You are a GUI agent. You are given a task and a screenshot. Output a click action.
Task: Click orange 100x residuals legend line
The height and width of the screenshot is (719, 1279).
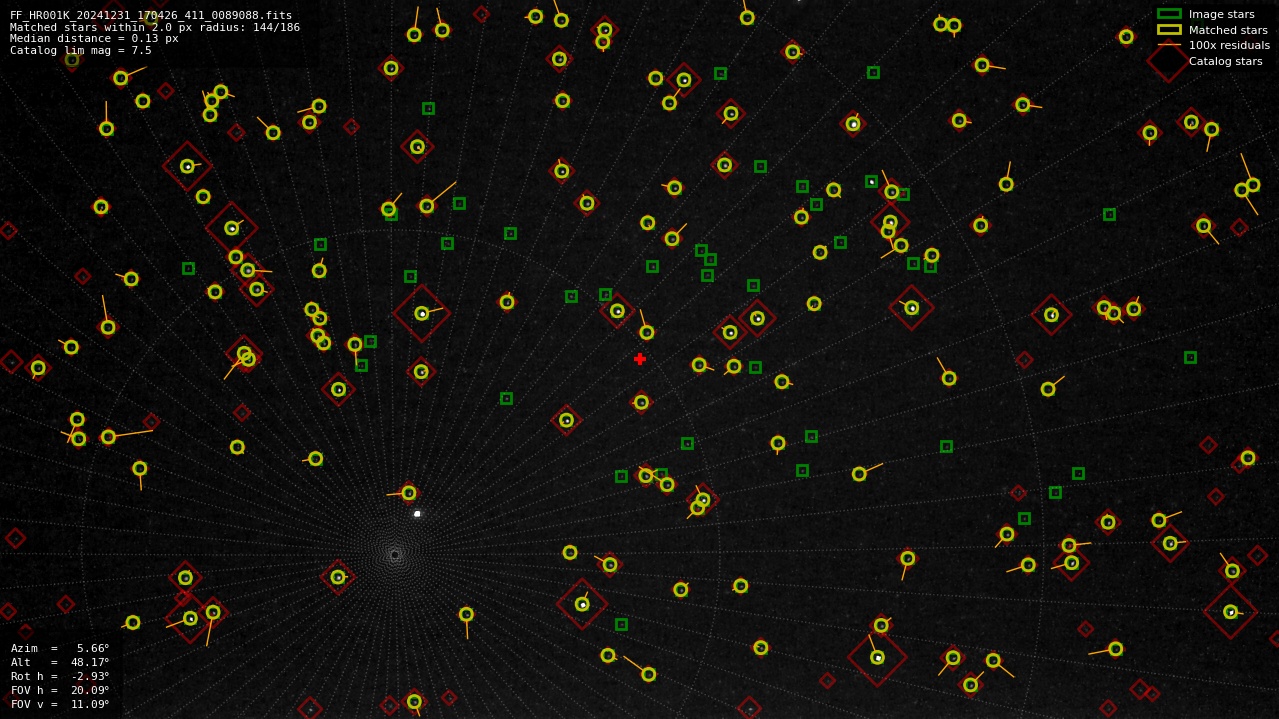pyautogui.click(x=1169, y=45)
